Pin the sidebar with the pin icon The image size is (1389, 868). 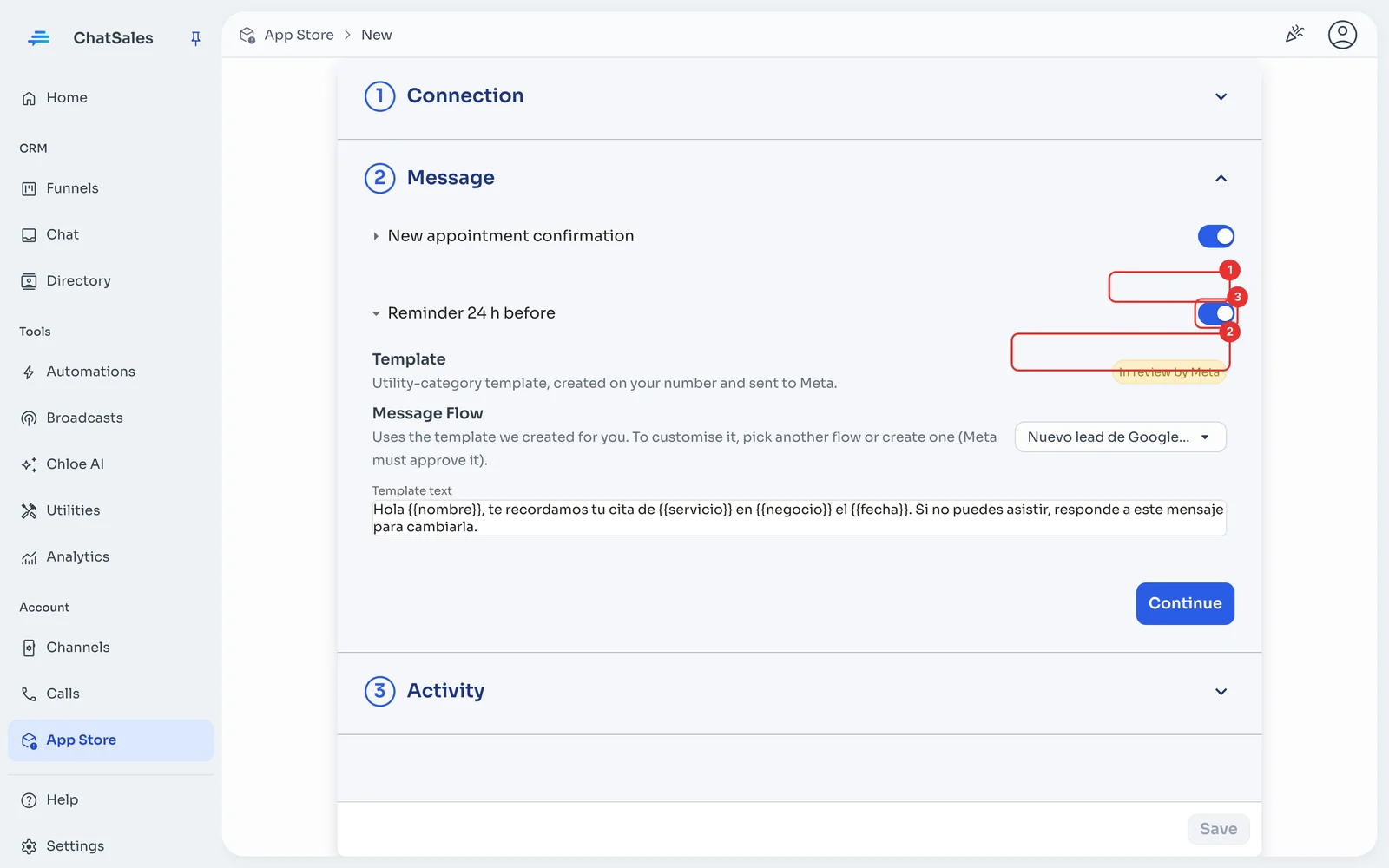click(x=195, y=38)
